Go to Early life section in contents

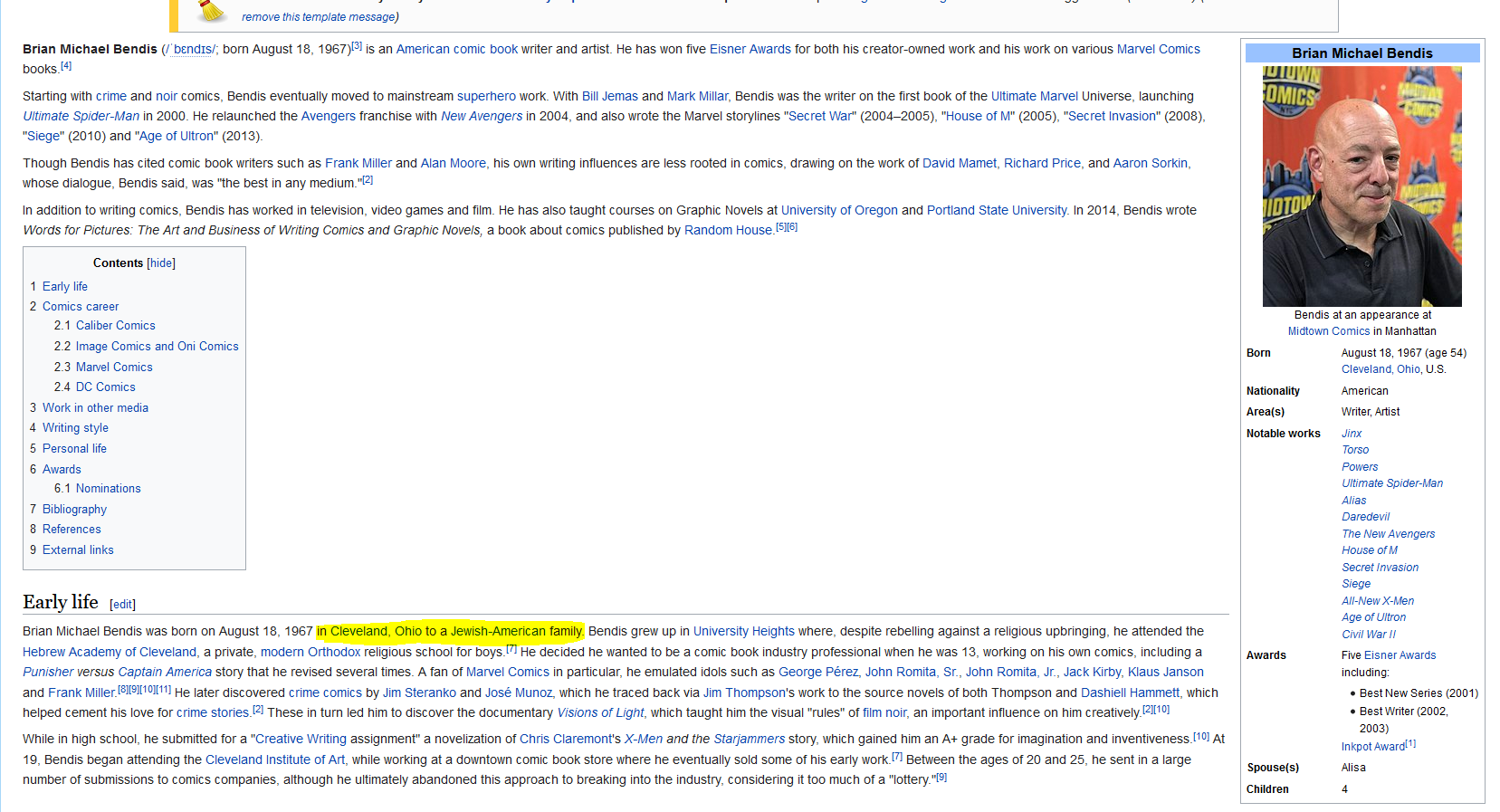tap(65, 287)
